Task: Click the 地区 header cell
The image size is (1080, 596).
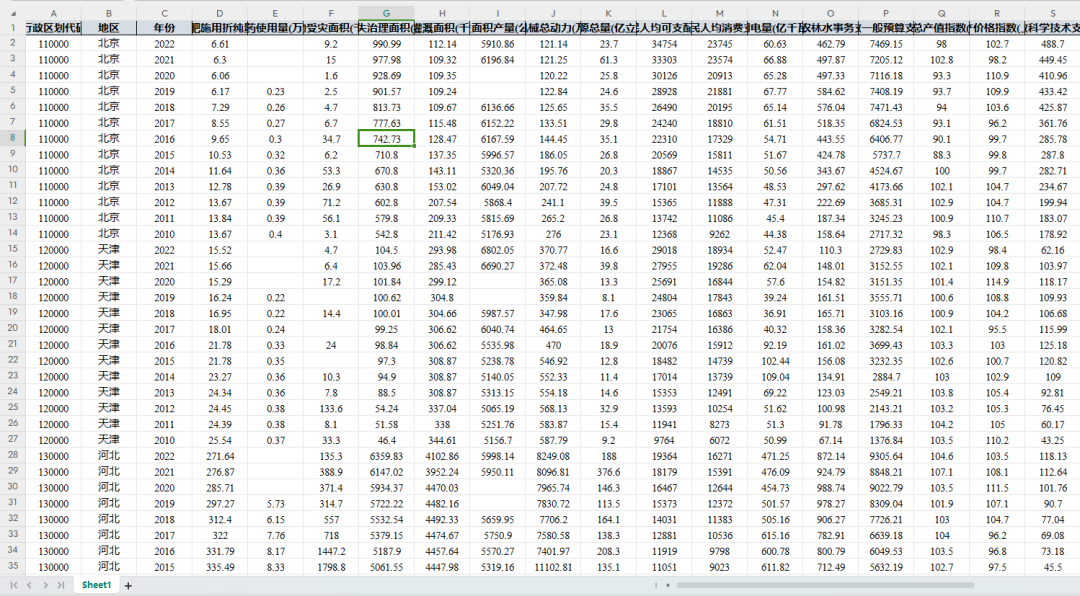Action: 109,28
